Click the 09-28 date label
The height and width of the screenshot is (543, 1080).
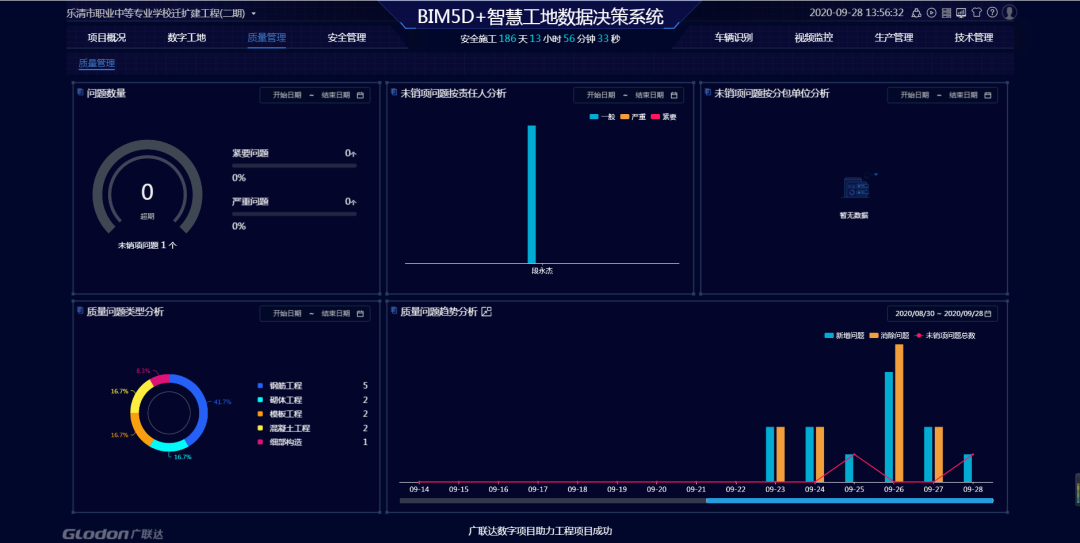click(973, 489)
